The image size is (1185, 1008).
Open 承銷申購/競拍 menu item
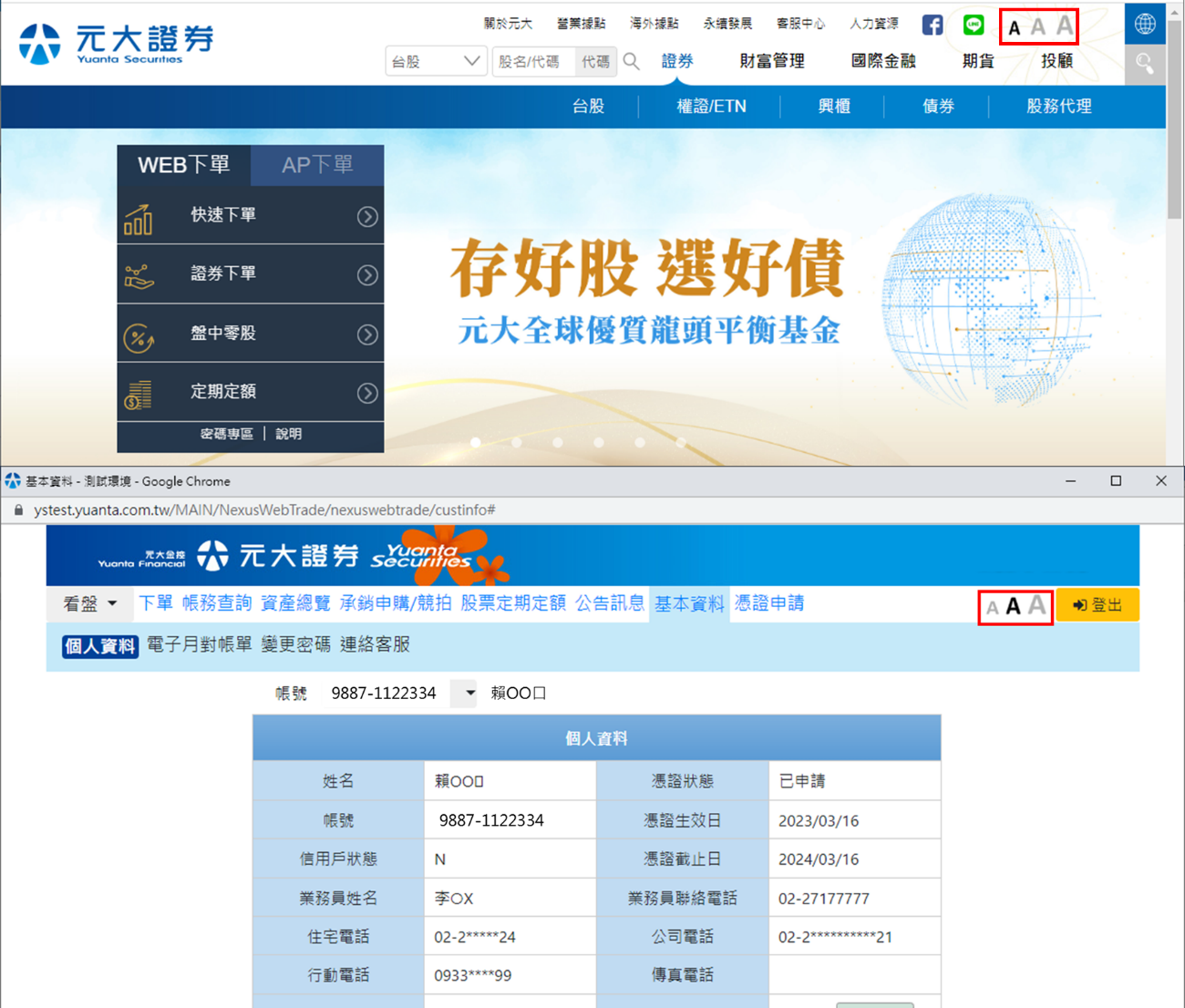click(x=396, y=603)
